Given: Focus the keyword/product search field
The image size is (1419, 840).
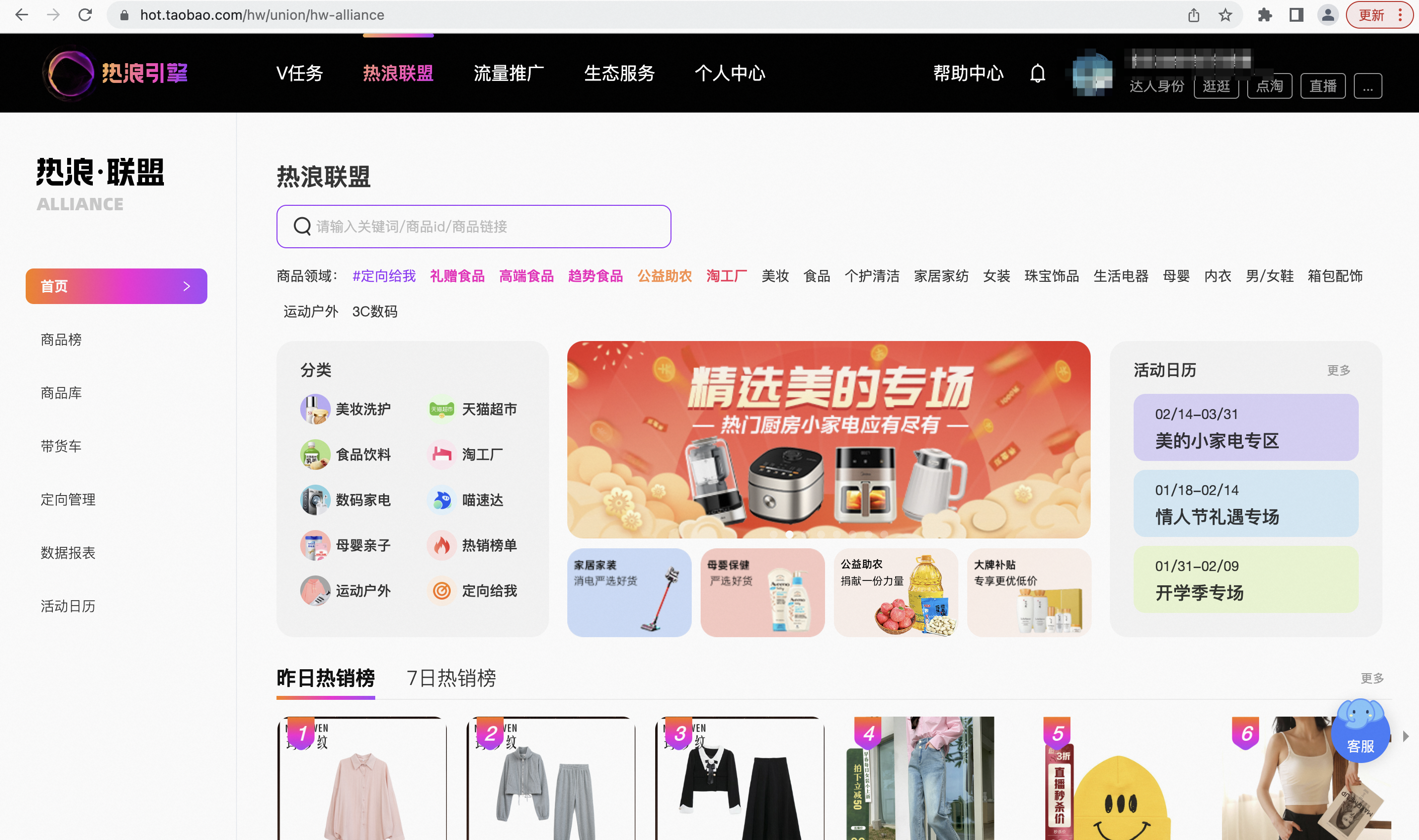Looking at the screenshot, I should click(x=473, y=227).
